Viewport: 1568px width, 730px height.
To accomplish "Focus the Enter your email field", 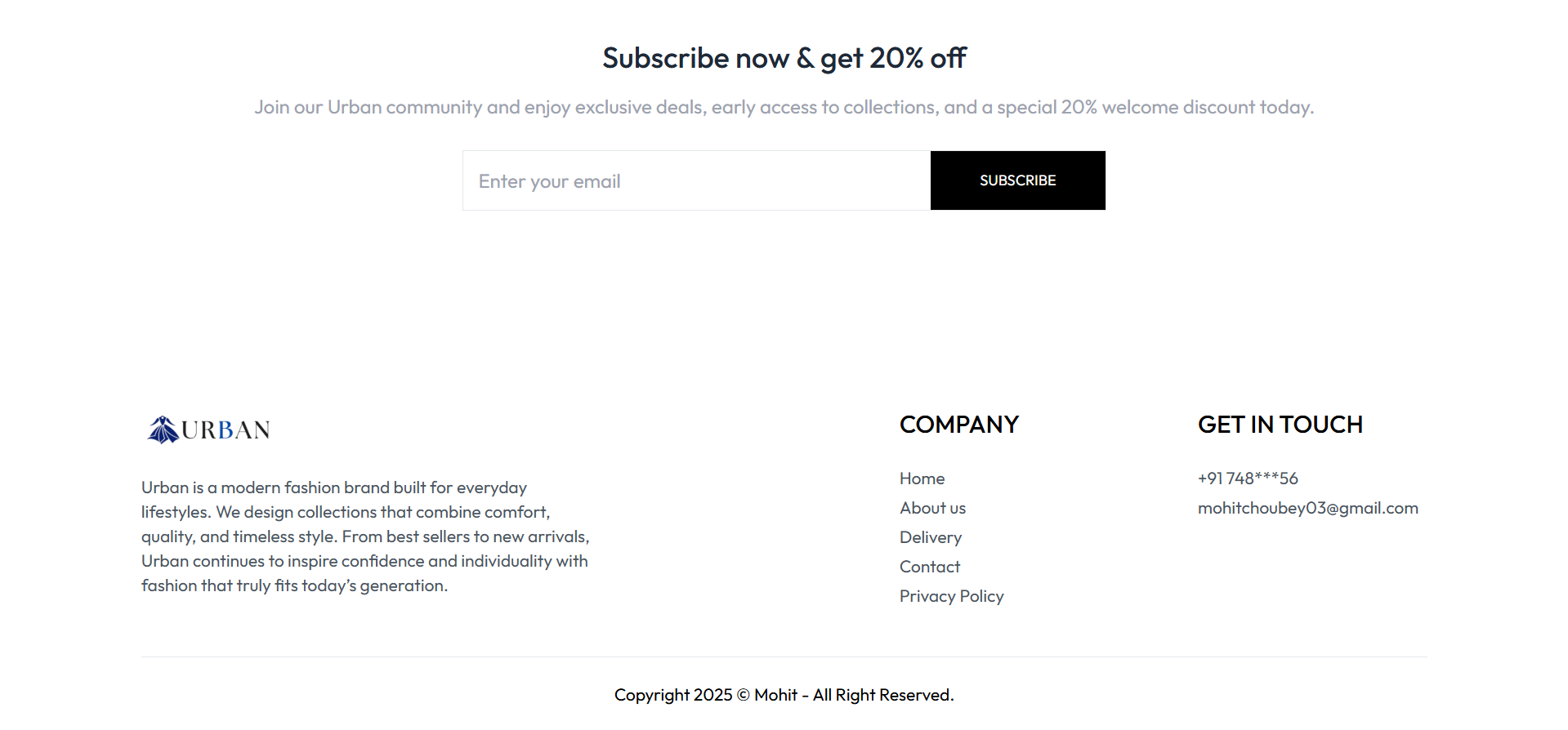I will point(696,180).
